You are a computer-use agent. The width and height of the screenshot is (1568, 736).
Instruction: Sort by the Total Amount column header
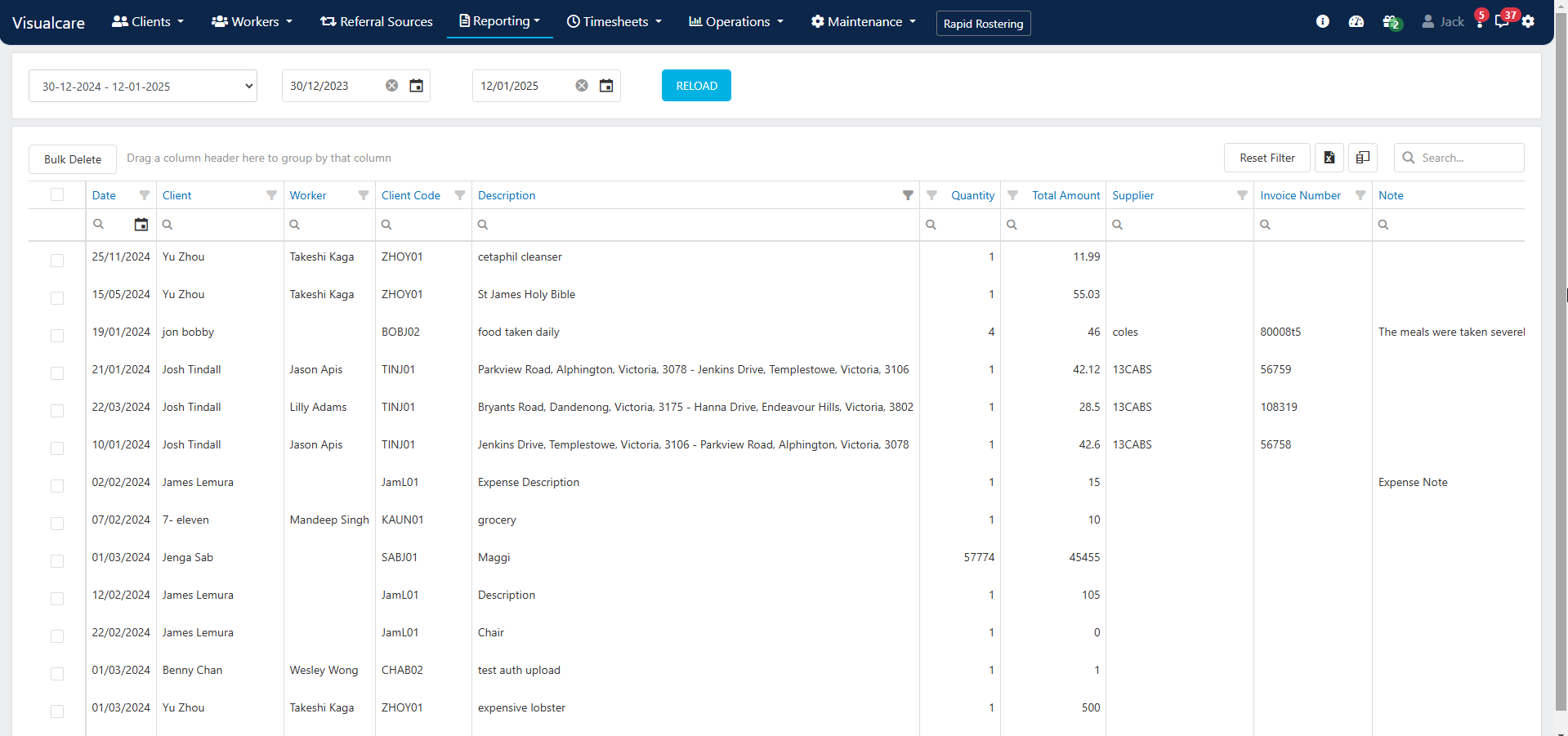tap(1065, 195)
